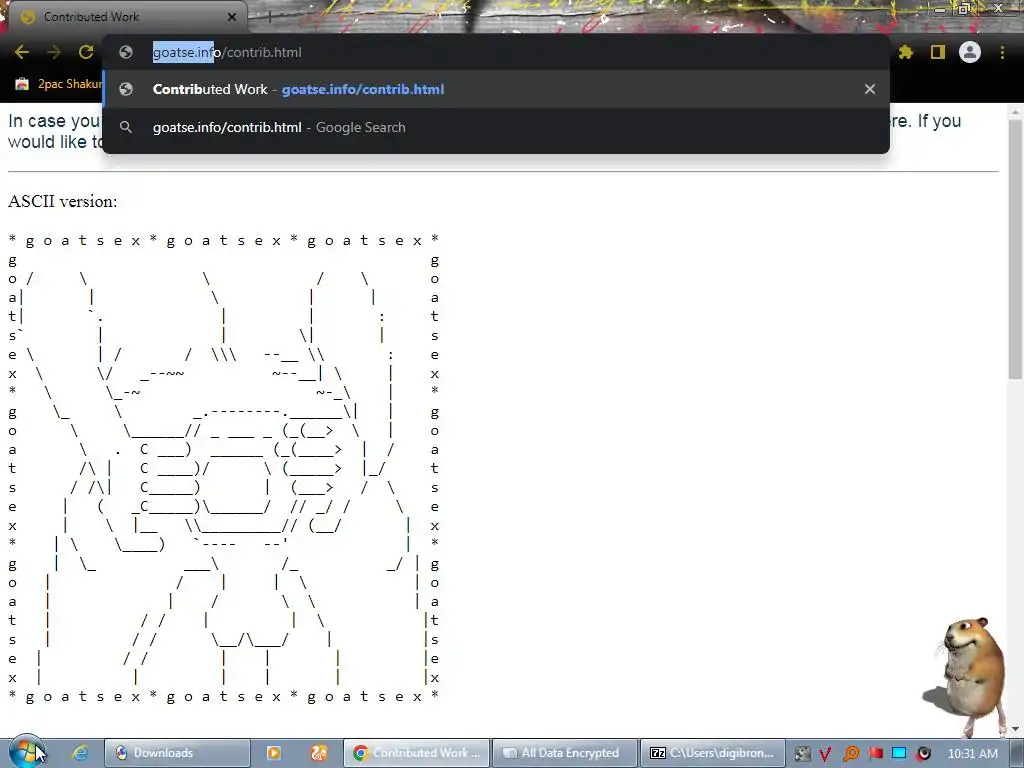This screenshot has height=768, width=1024.
Task: Click the scrollbar down arrow
Action: [1015, 728]
